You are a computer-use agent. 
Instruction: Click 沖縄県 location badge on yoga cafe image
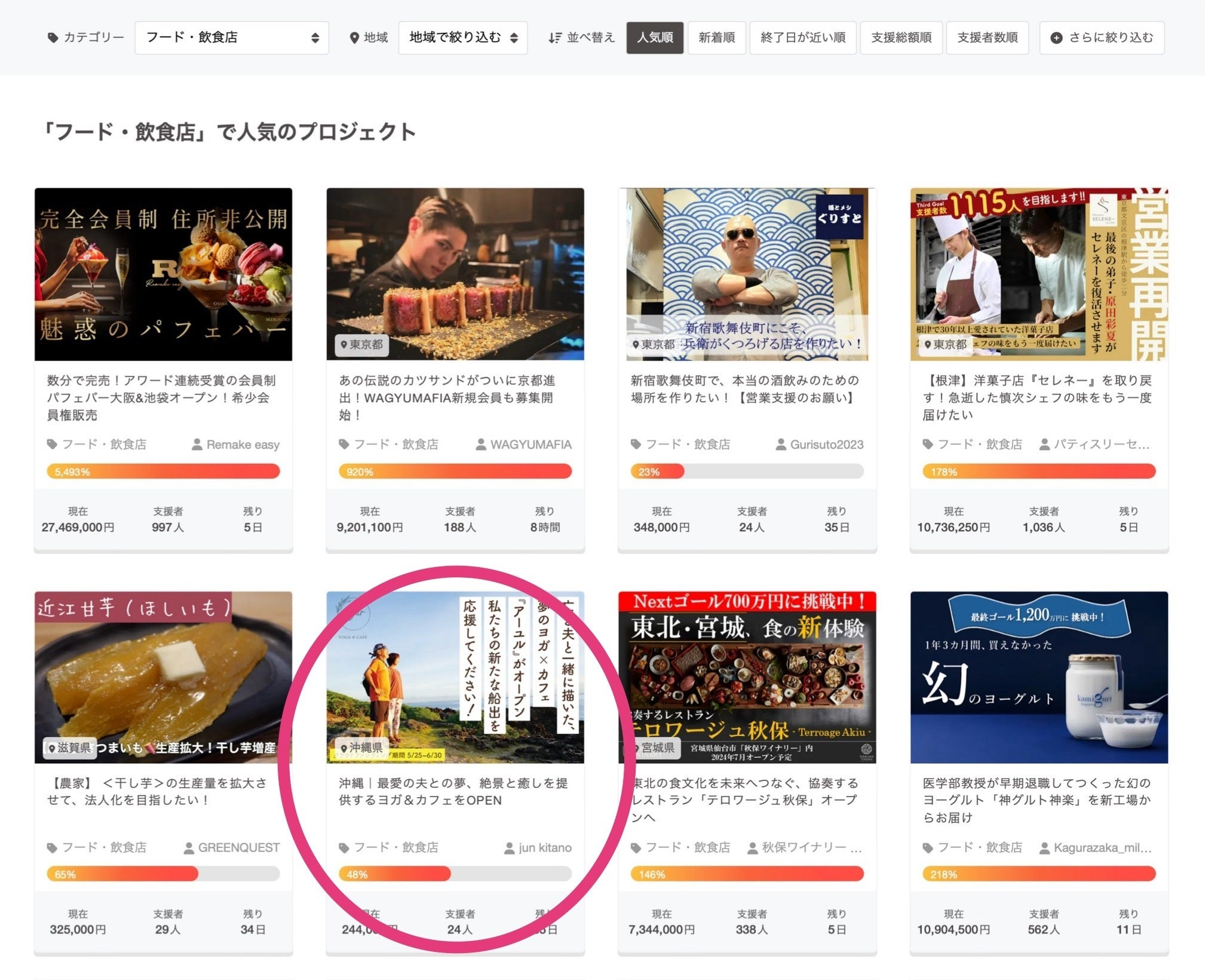(361, 748)
